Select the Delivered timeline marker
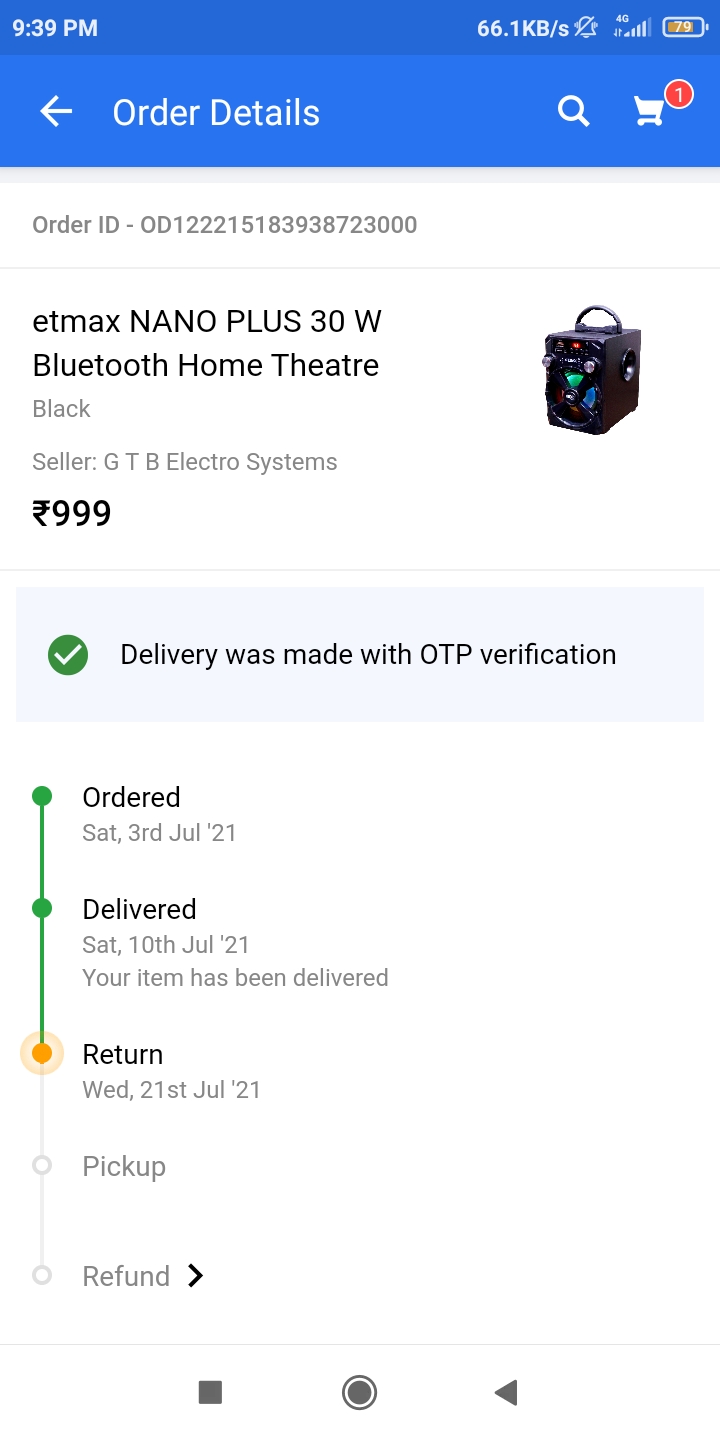The width and height of the screenshot is (720, 1440). pyautogui.click(x=42, y=908)
